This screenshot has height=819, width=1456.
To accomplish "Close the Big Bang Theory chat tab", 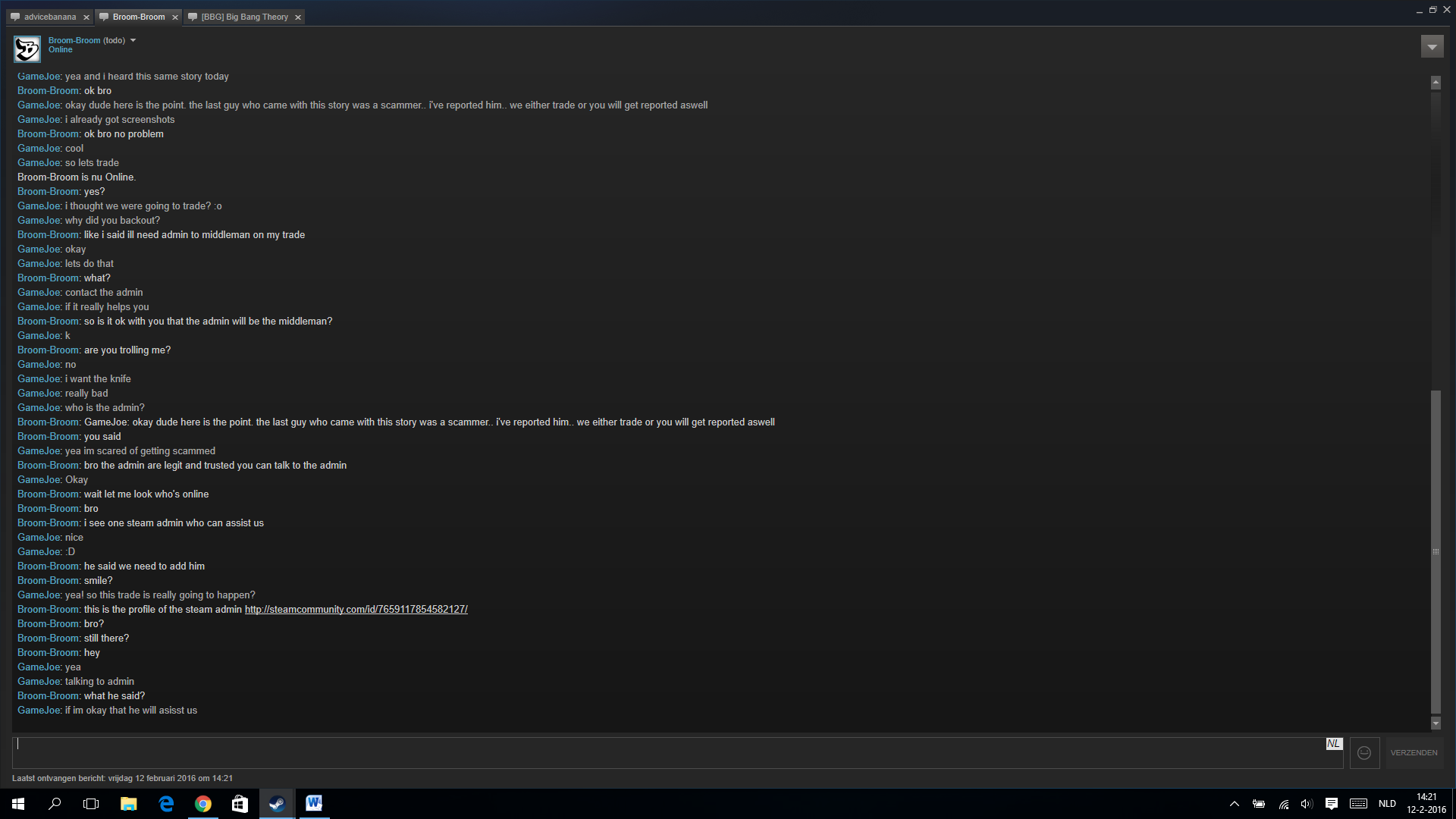I will tap(297, 17).
